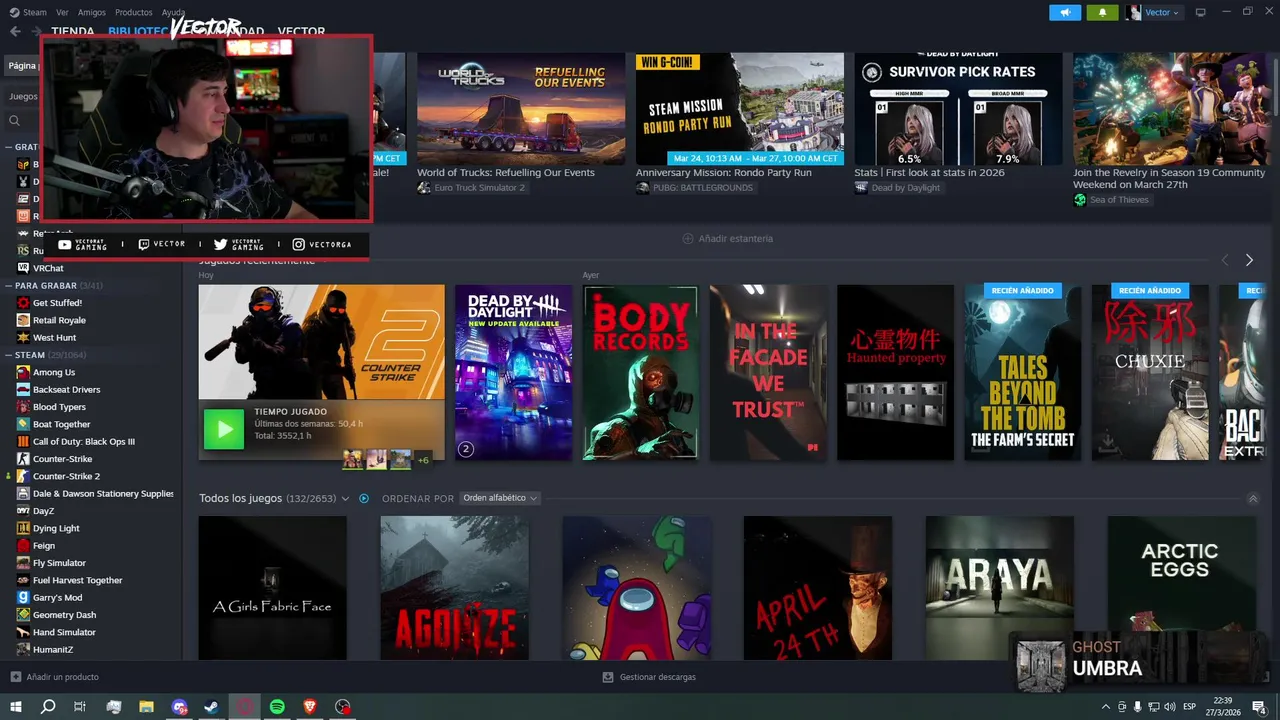This screenshot has height=720, width=1280.
Task: Open the green notifications bell
Action: pos(1102,12)
